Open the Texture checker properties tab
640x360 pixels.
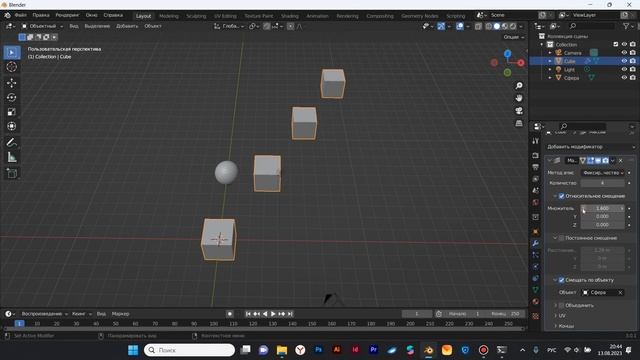tap(536, 316)
